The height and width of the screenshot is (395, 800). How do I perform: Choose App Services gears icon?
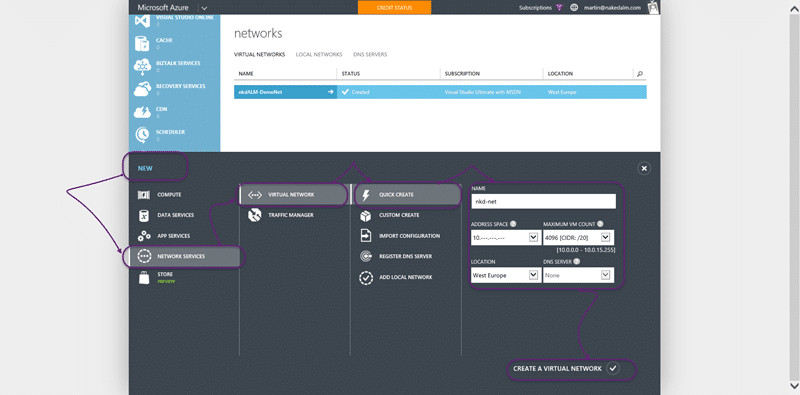click(x=144, y=236)
